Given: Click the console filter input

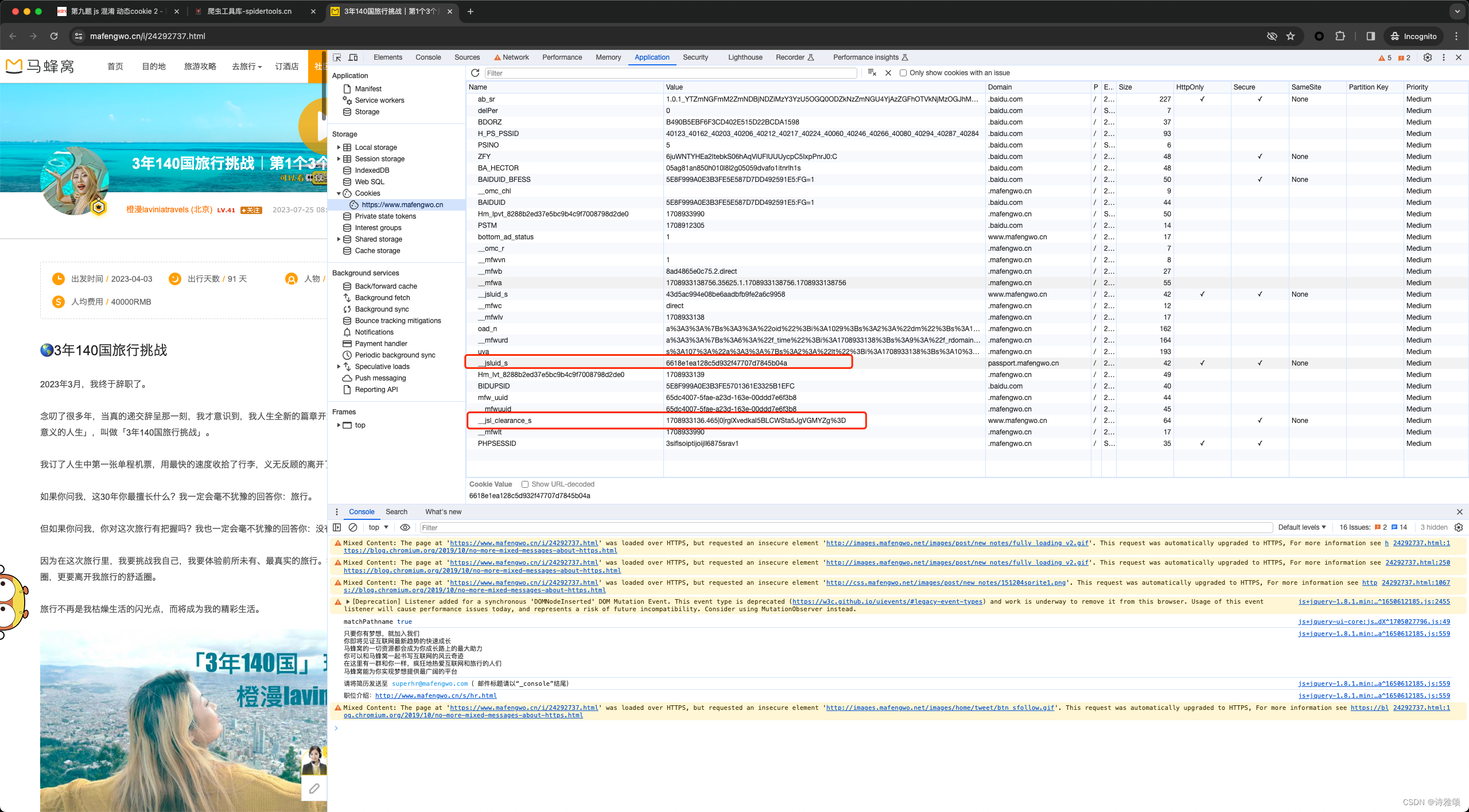Looking at the screenshot, I should (846, 527).
